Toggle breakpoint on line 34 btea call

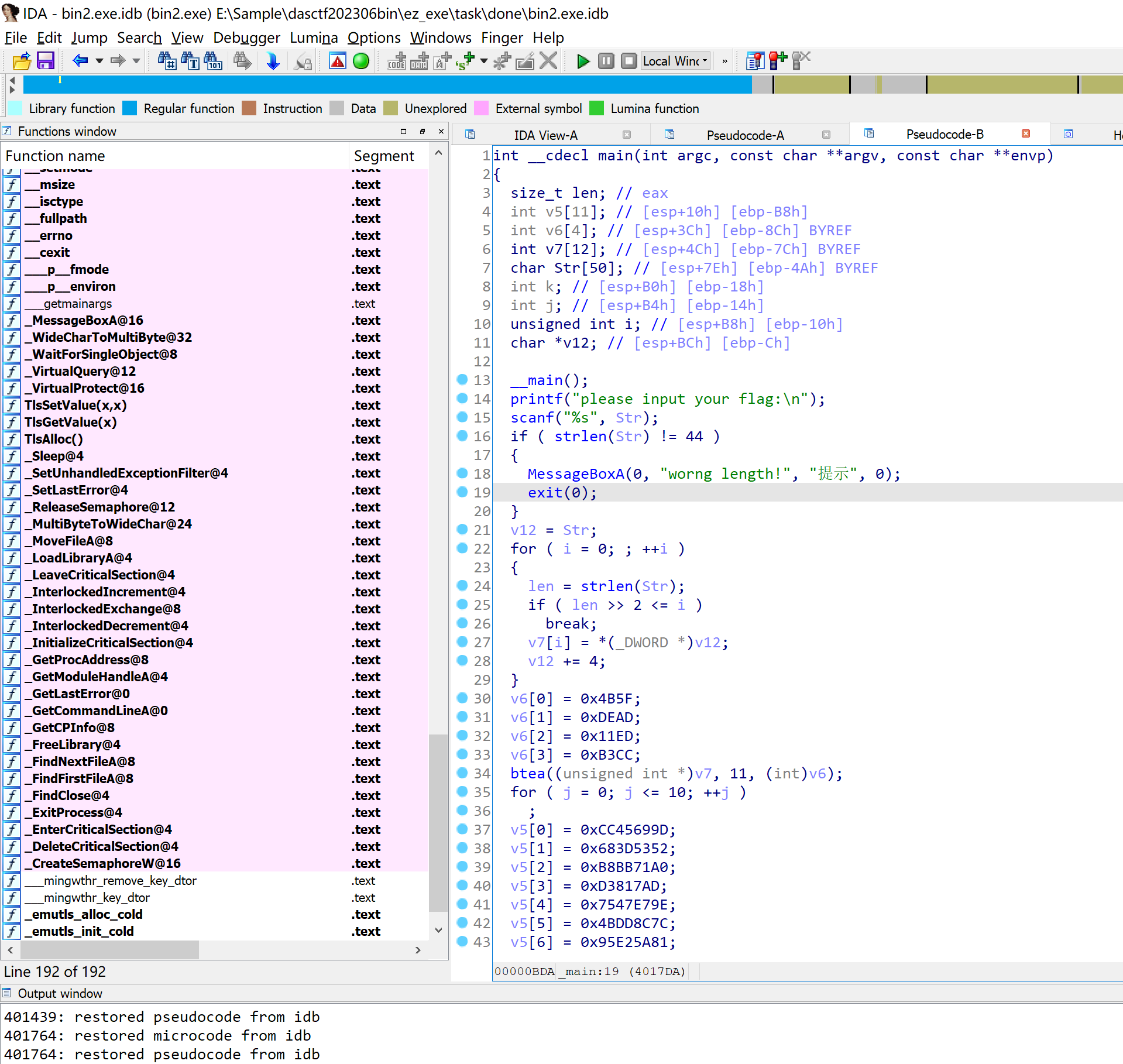point(462,773)
